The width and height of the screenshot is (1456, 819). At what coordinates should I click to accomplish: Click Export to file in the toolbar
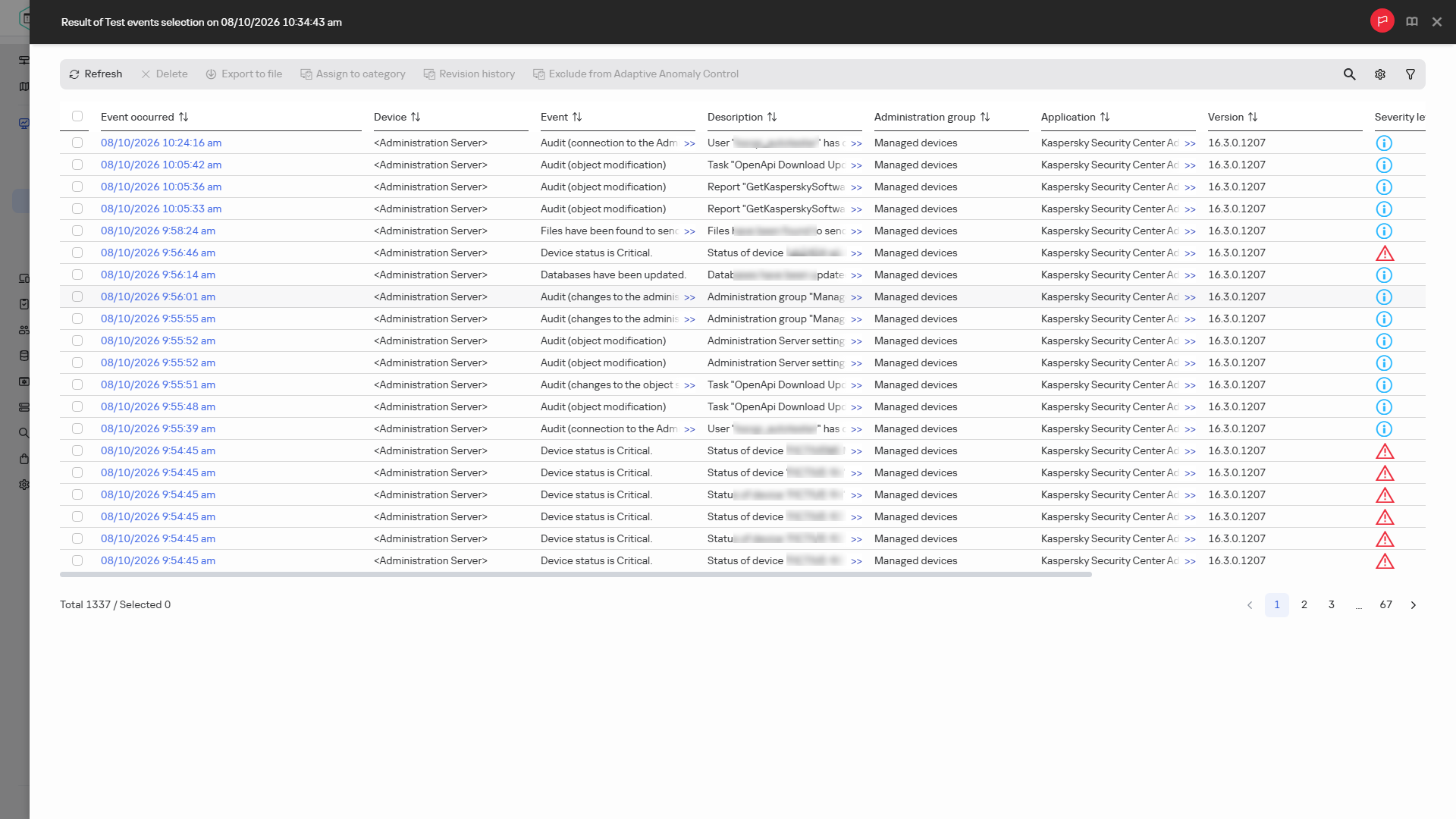244,74
